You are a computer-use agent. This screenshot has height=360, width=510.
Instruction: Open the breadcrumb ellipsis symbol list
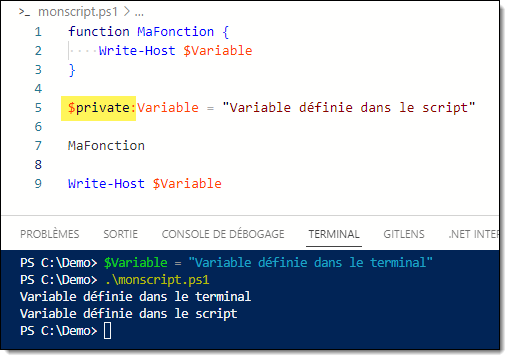click(139, 13)
